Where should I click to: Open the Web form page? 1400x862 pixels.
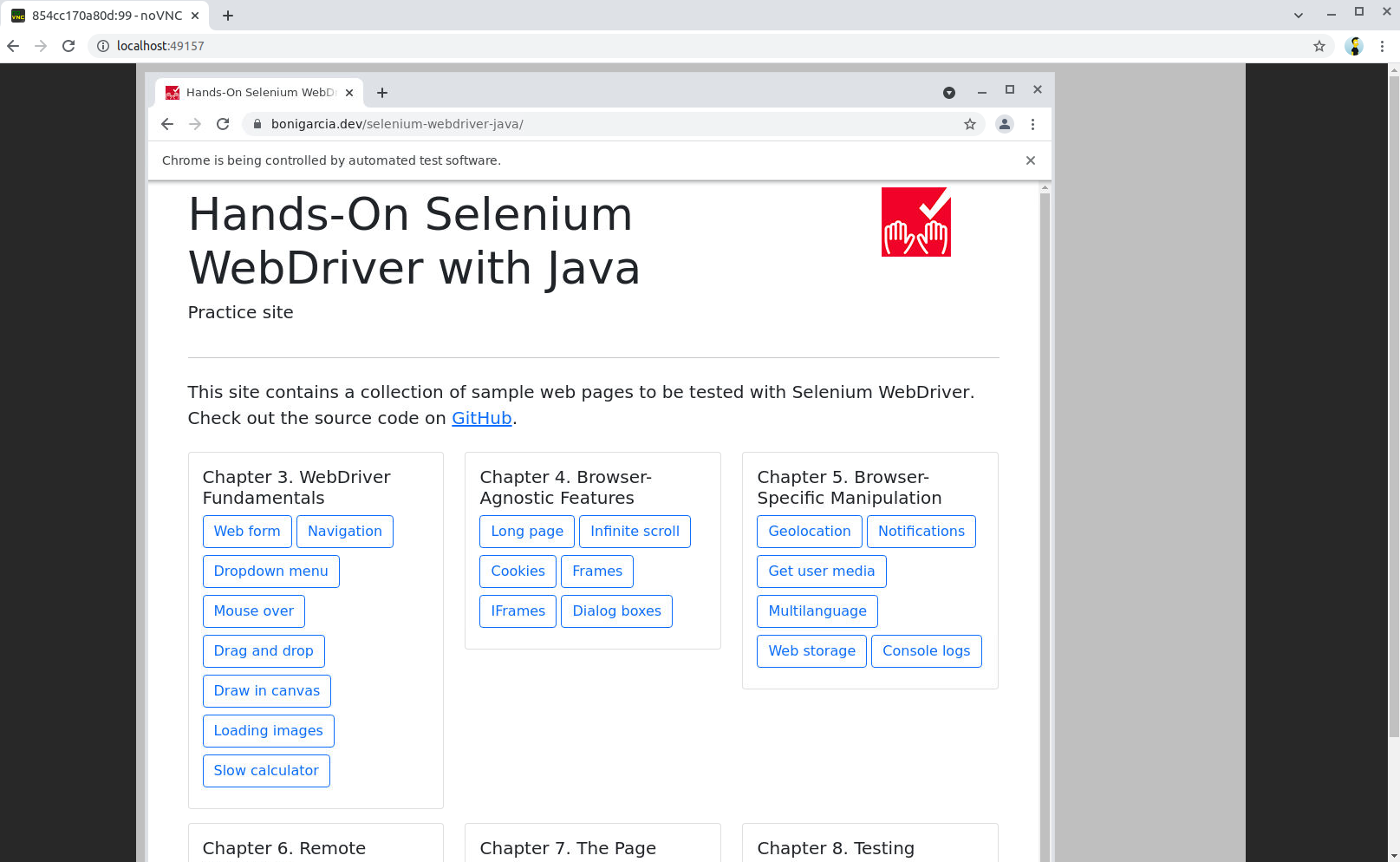point(247,532)
